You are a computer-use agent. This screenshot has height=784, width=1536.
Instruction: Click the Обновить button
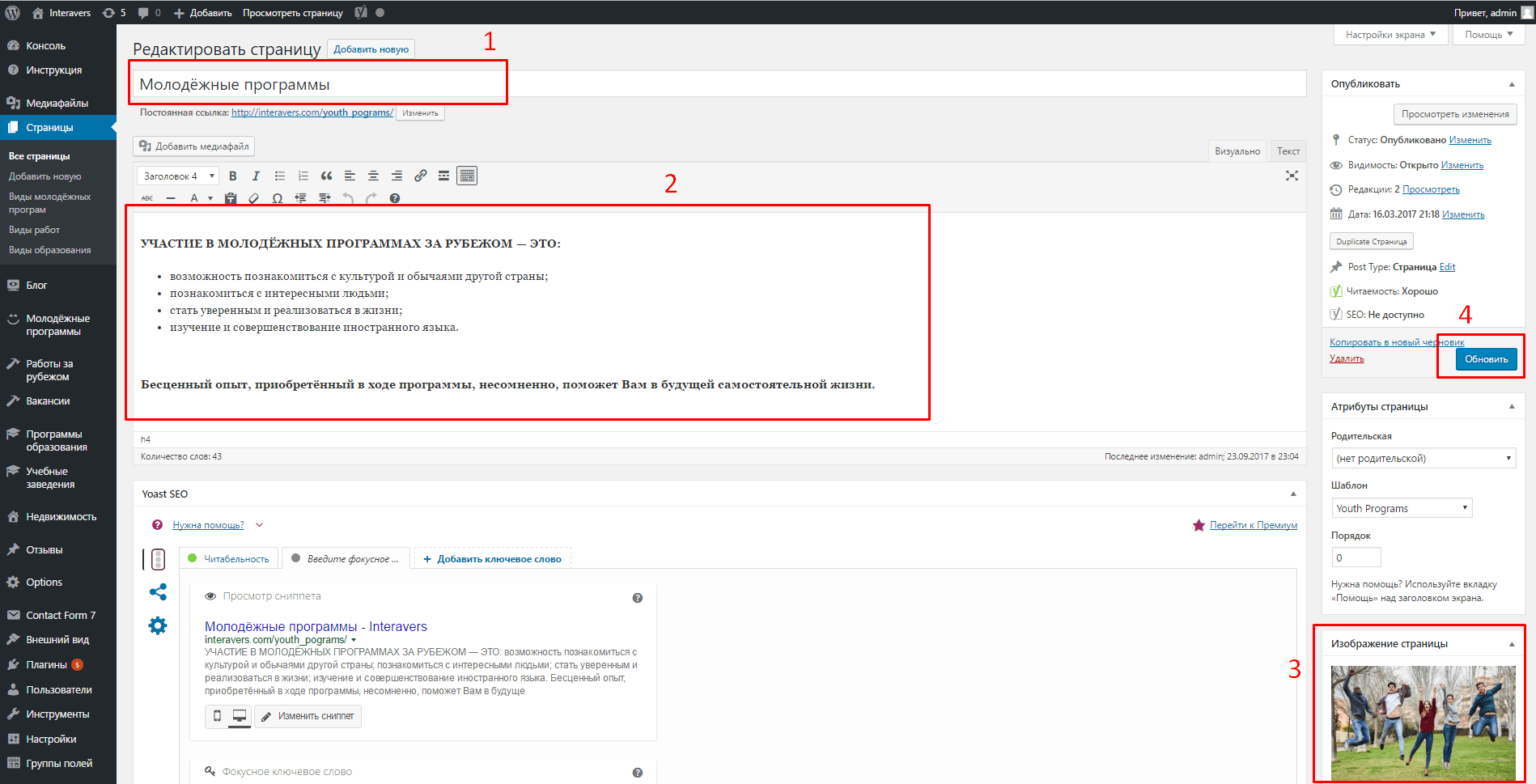(1486, 359)
